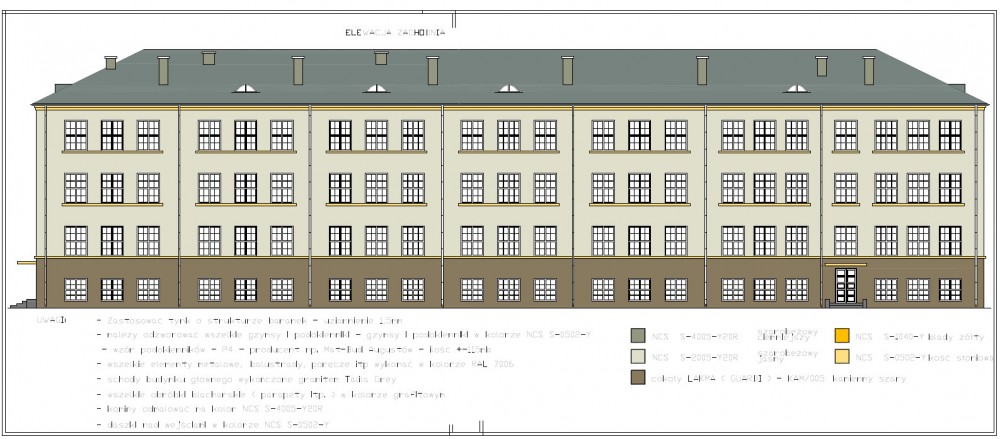The width and height of the screenshot is (1000, 439).
Task: Click the leftmost semicircular dormer window on roof
Action: pyautogui.click(x=244, y=89)
